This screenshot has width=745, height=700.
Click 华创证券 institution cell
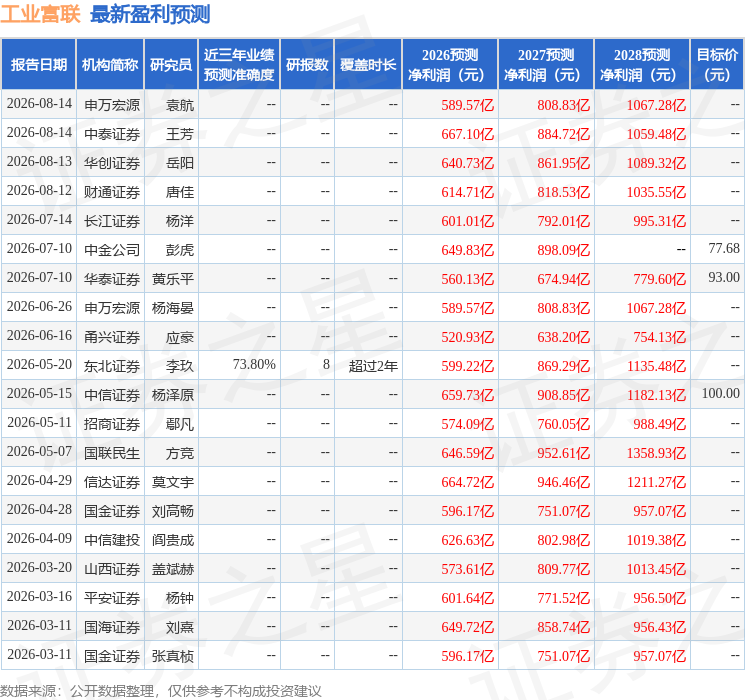tap(112, 163)
